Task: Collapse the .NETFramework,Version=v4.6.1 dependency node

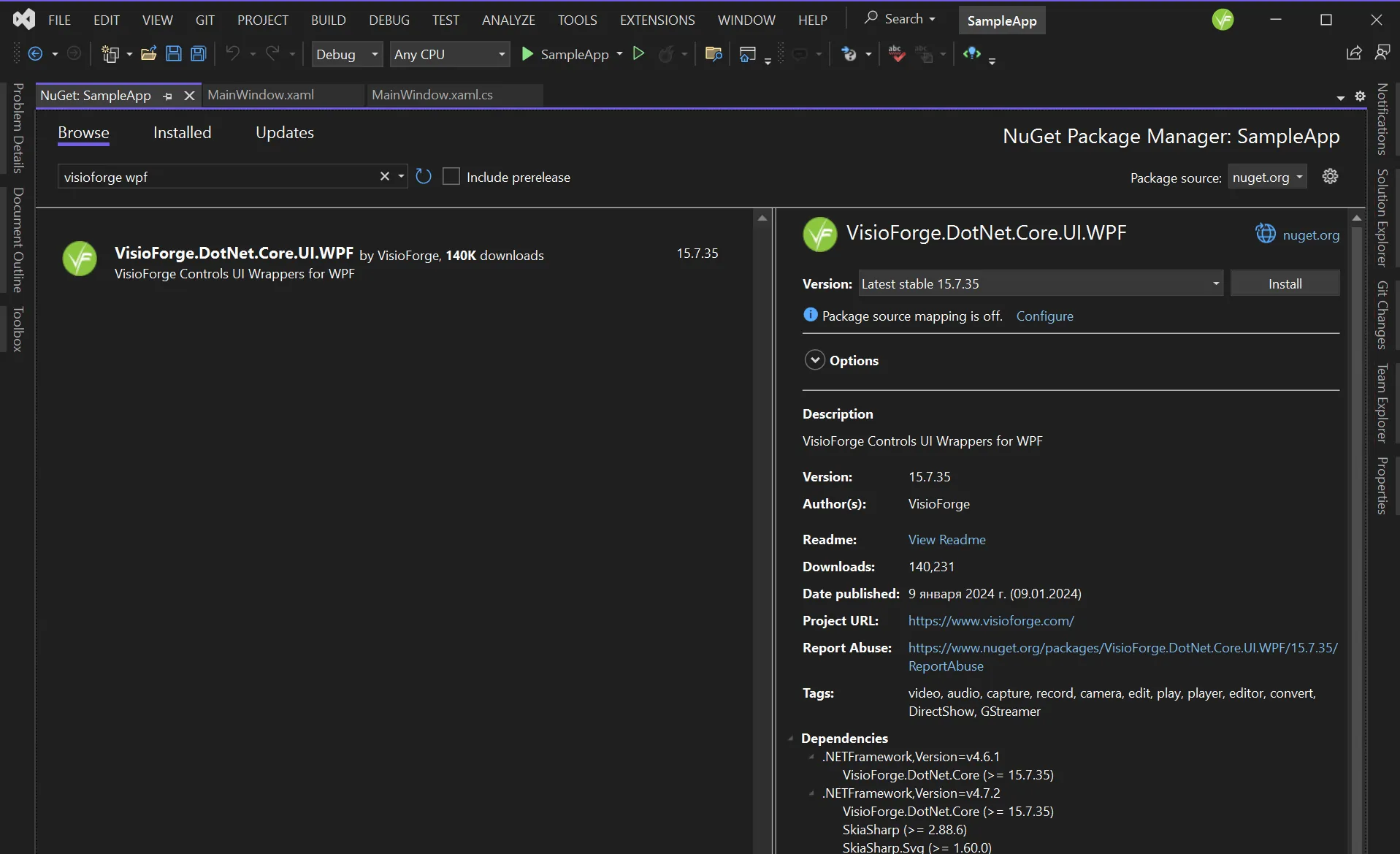Action: pyautogui.click(x=811, y=757)
